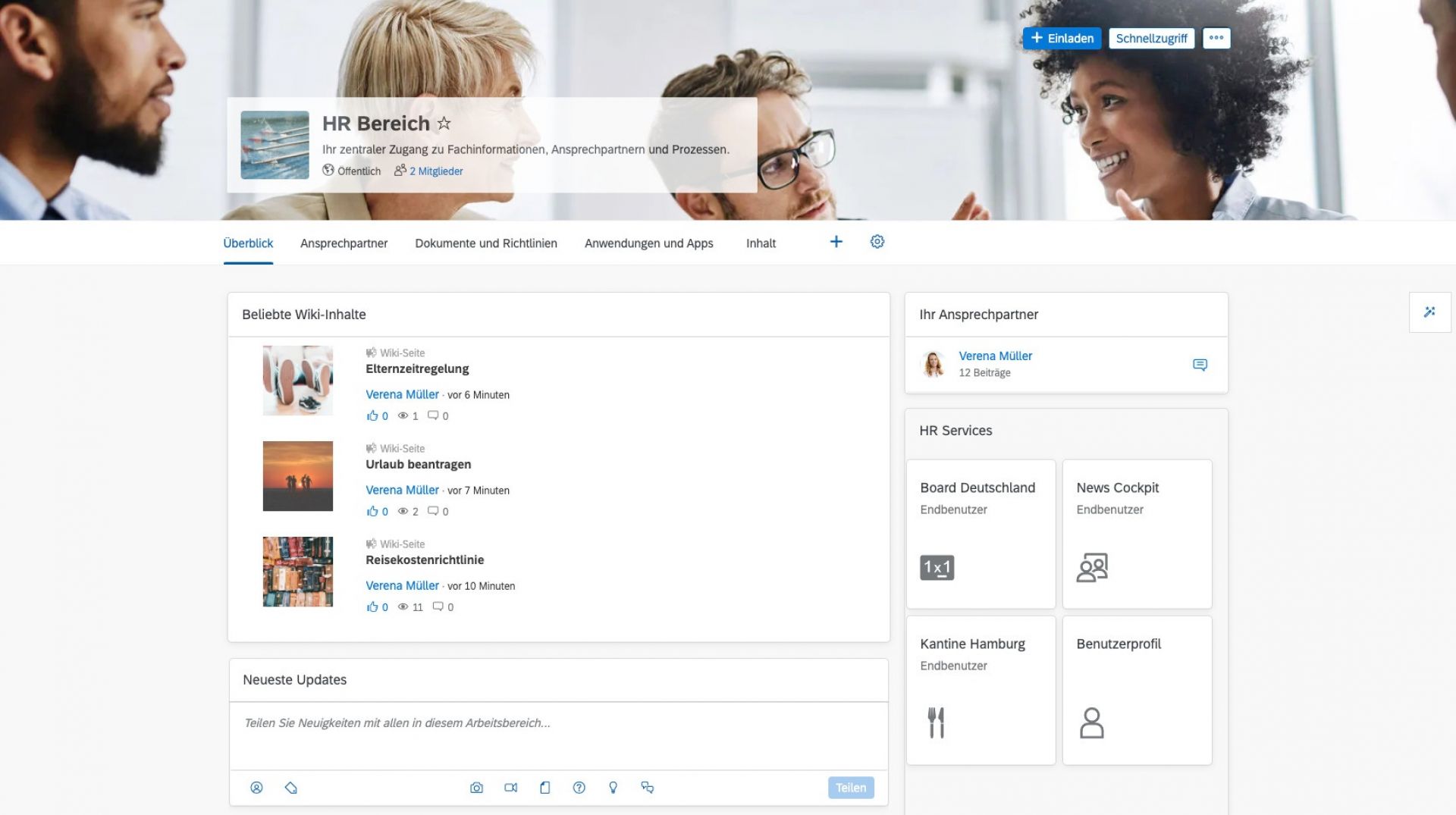
Task: Click the discussion speech bubbles icon
Action: [x=647, y=788]
